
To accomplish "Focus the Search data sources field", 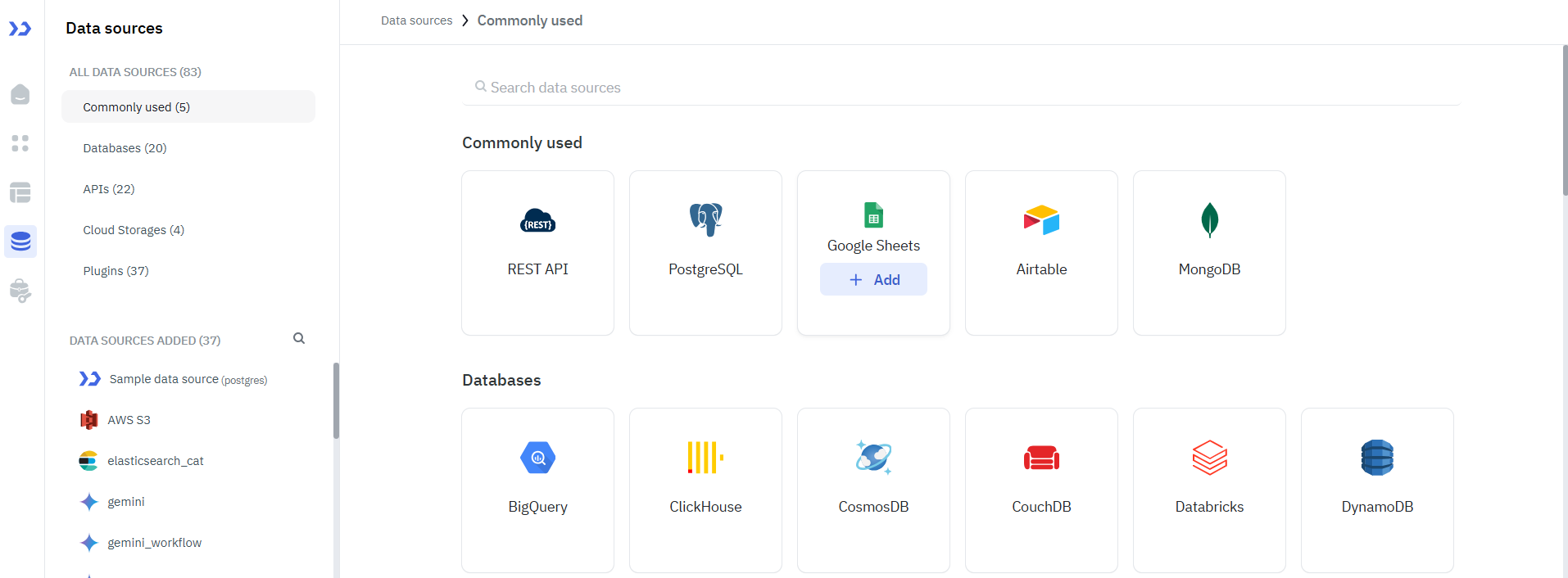I will [961, 88].
